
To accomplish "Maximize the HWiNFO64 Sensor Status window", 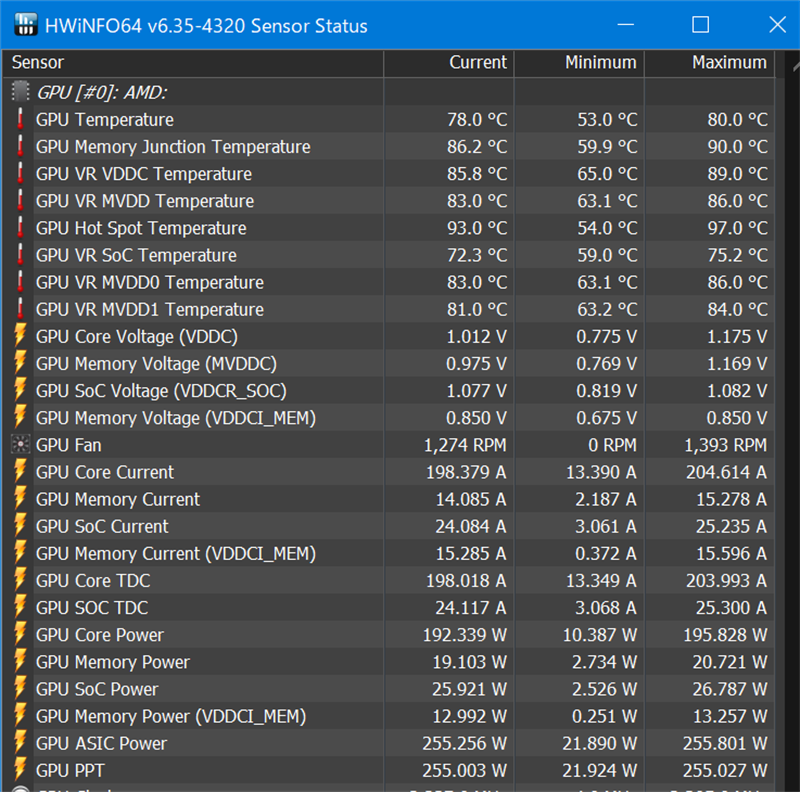I will tap(701, 24).
